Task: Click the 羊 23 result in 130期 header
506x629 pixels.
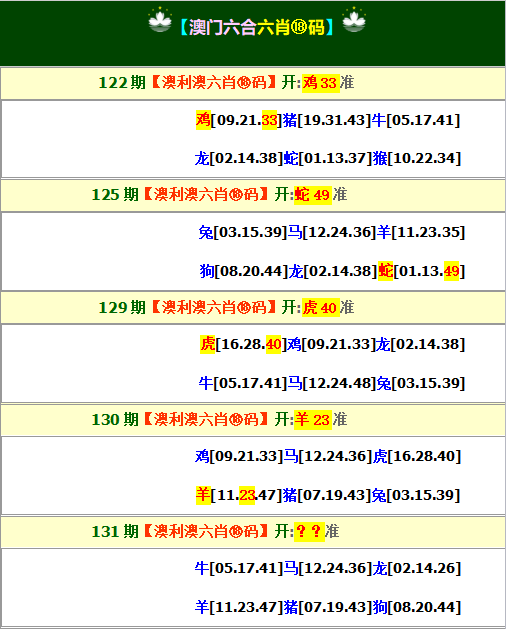Action: (313, 420)
